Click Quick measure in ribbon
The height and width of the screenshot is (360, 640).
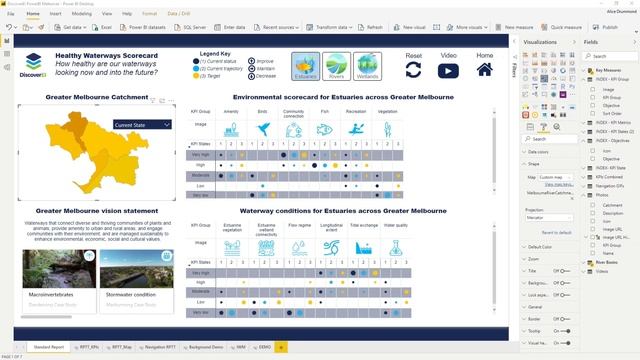click(562, 27)
